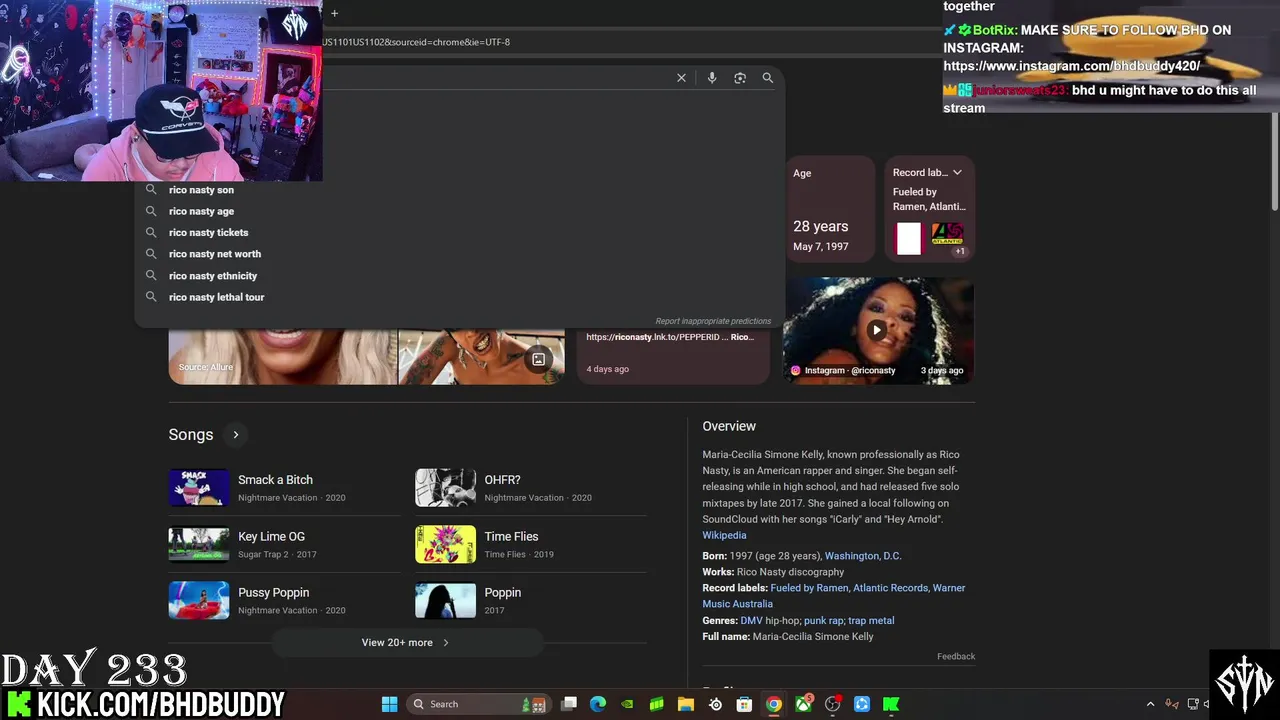The image size is (1280, 720).
Task: Expand the song list with View 20+ more
Action: (x=406, y=643)
